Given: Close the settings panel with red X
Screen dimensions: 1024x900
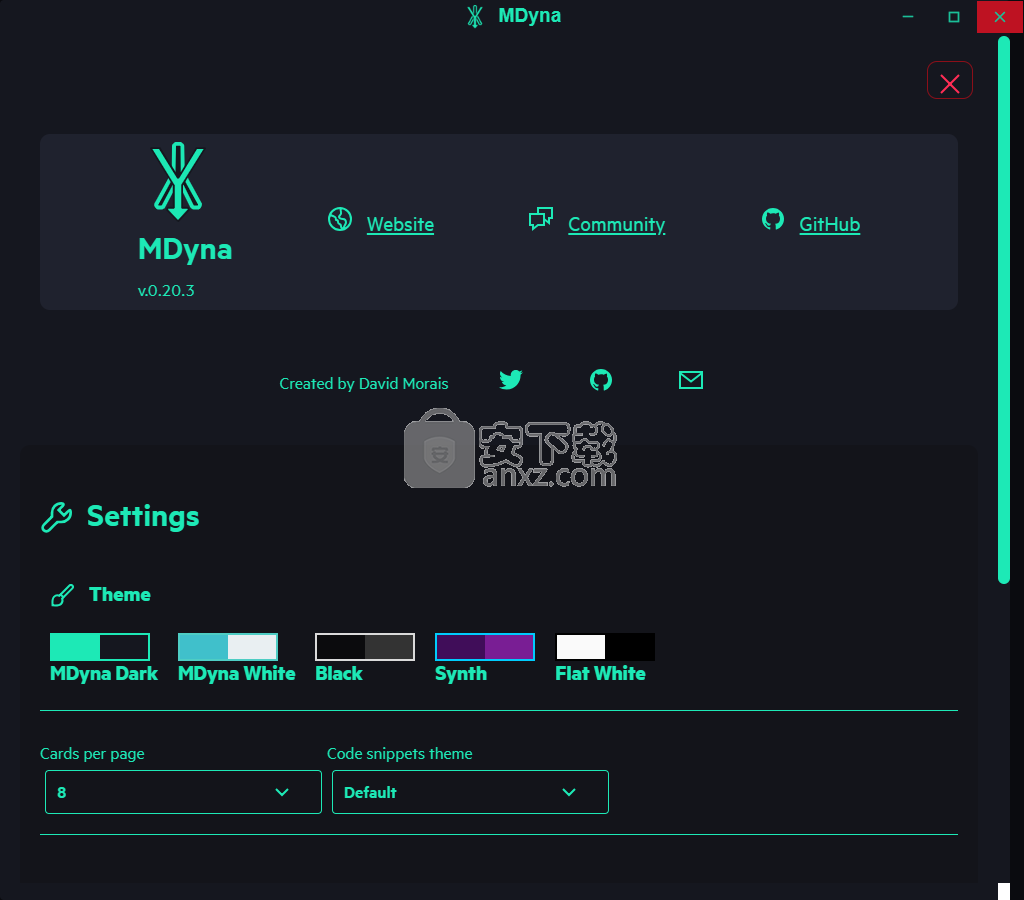Looking at the screenshot, I should click(x=949, y=80).
